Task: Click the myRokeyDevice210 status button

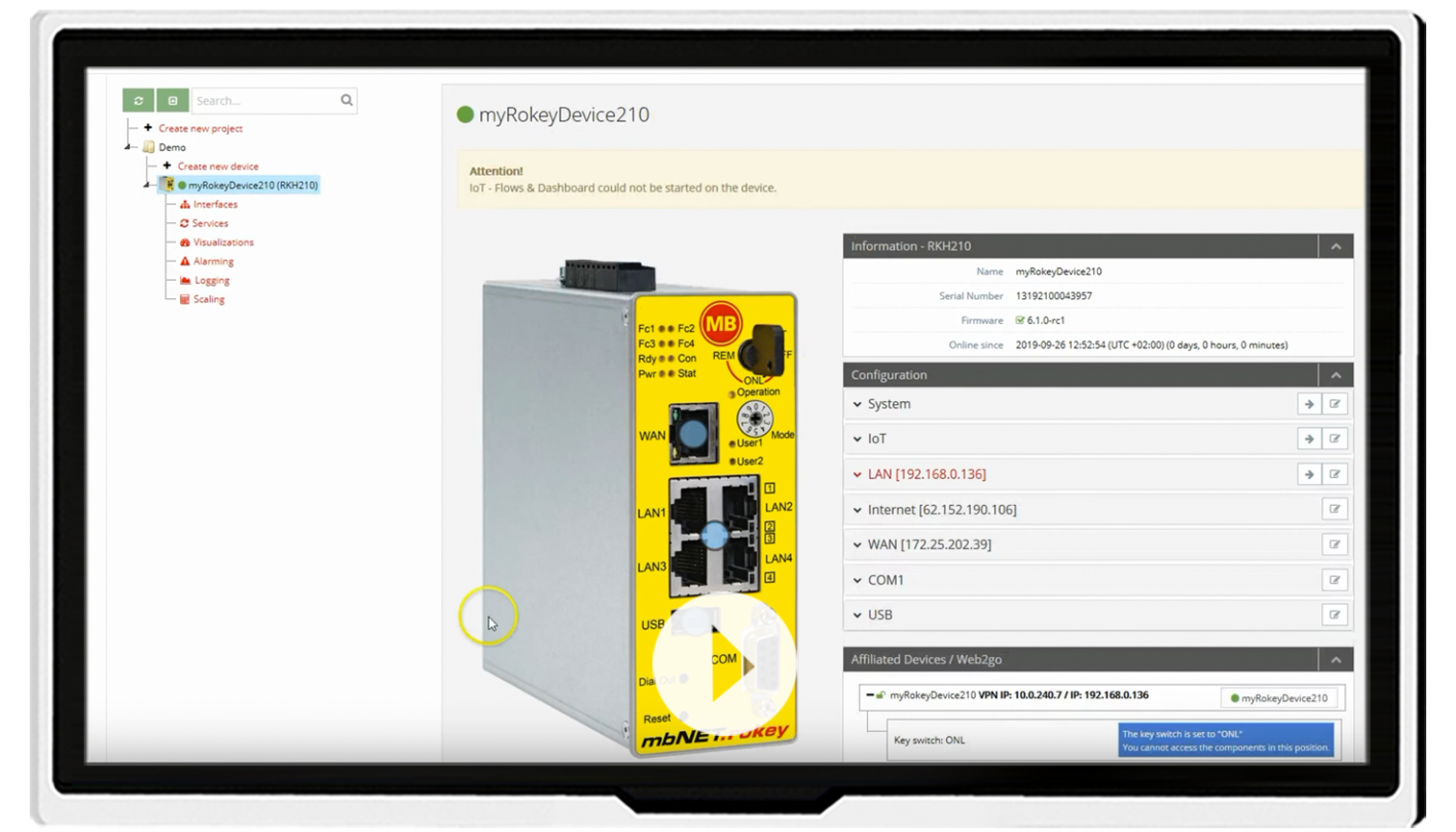Action: [x=1279, y=698]
